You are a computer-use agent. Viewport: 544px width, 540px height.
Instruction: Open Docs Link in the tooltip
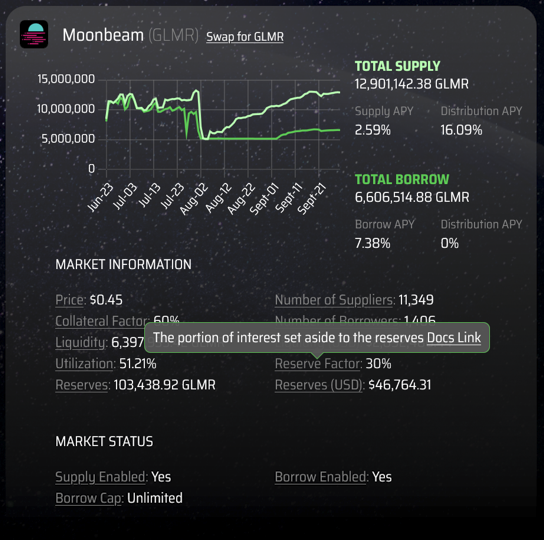454,338
